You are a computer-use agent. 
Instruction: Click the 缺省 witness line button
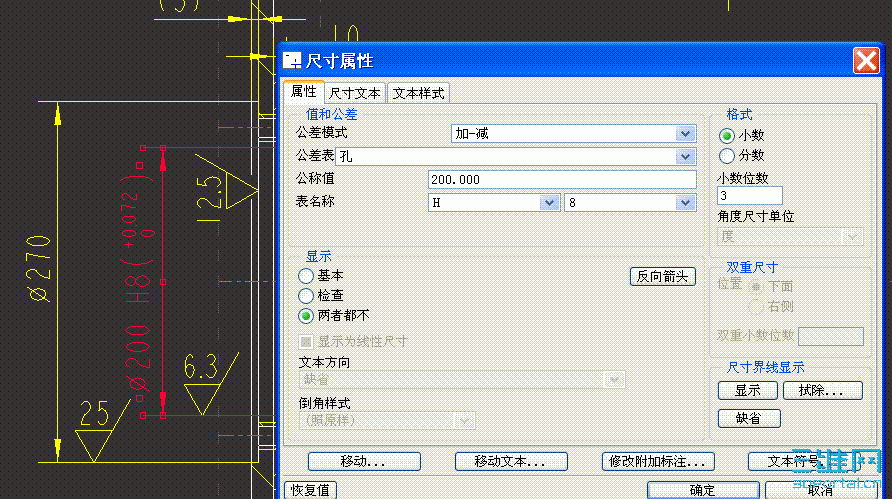749,419
